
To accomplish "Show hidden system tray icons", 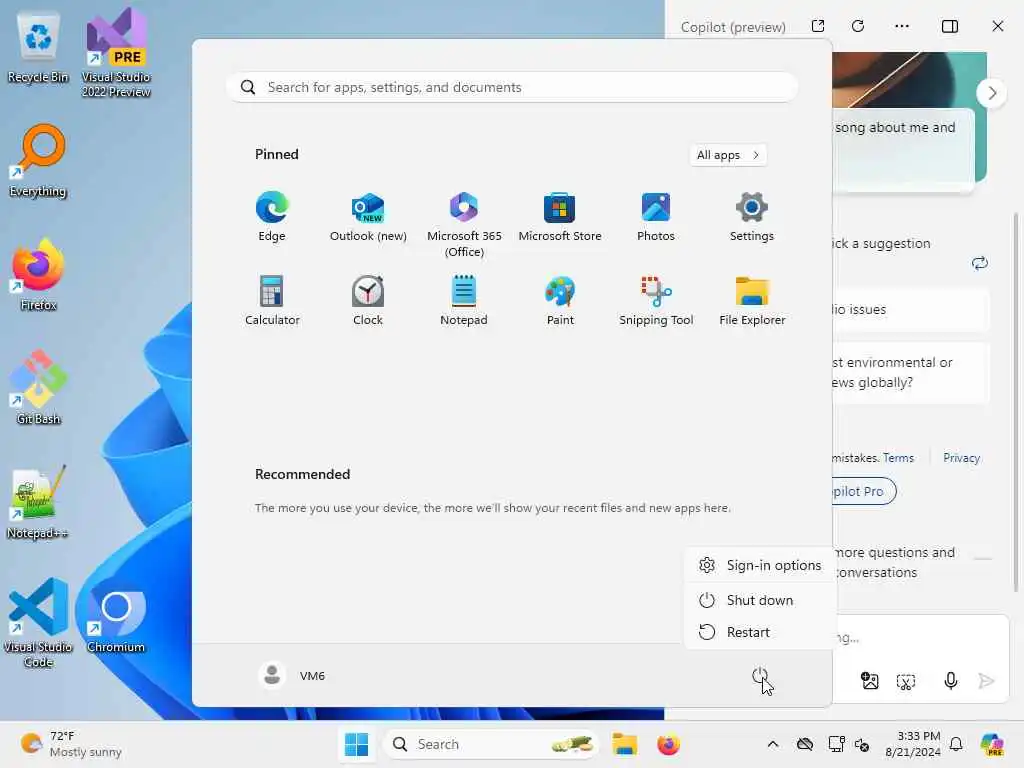I will [x=773, y=744].
